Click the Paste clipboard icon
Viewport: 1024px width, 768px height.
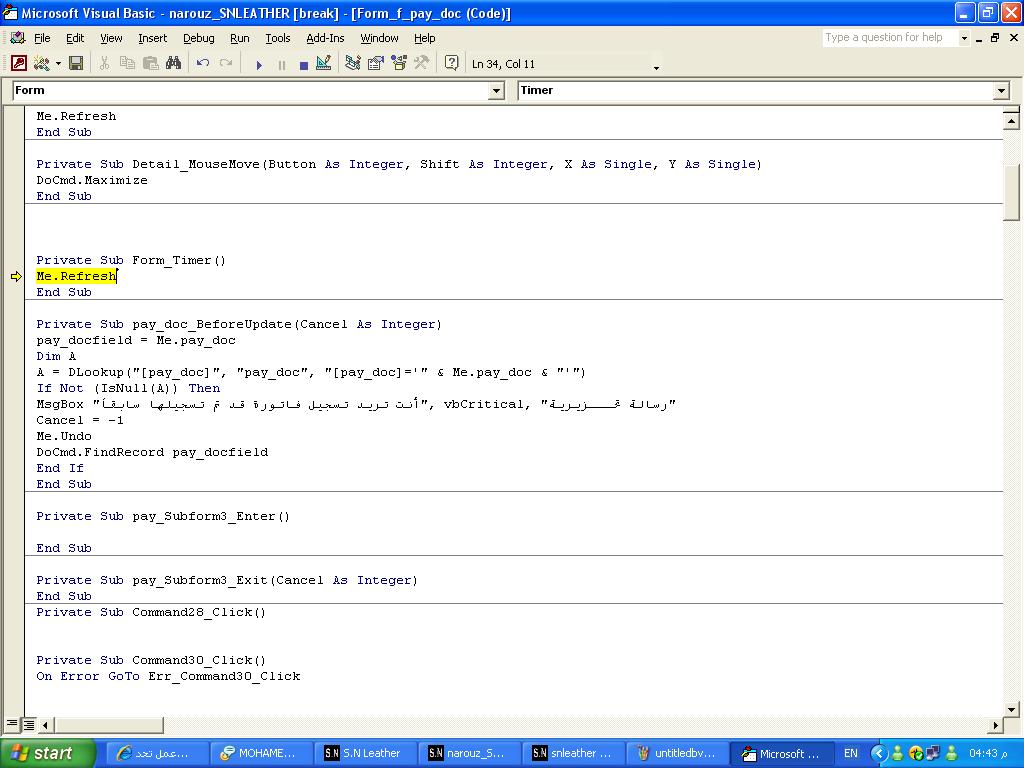[150, 63]
